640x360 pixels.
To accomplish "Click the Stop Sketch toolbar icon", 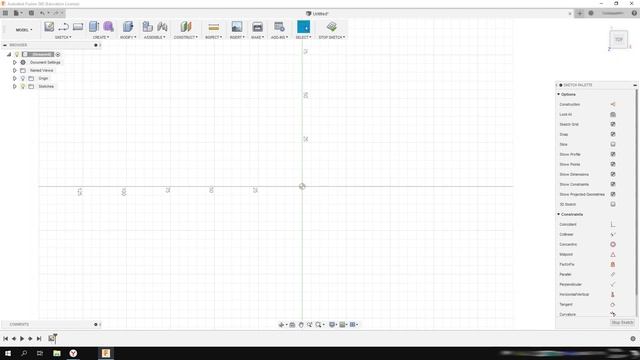I will pos(331,27).
